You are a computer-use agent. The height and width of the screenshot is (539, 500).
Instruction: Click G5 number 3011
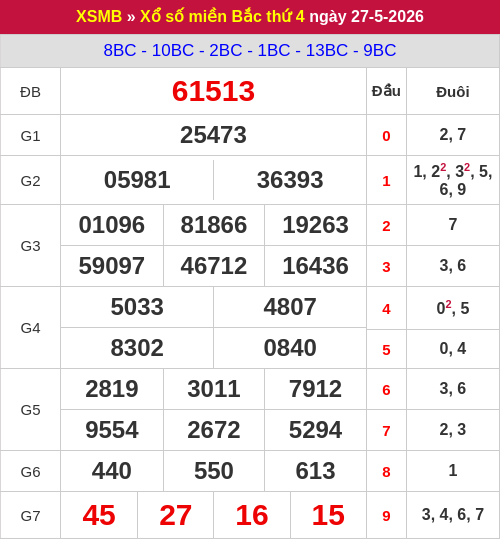tap(214, 389)
